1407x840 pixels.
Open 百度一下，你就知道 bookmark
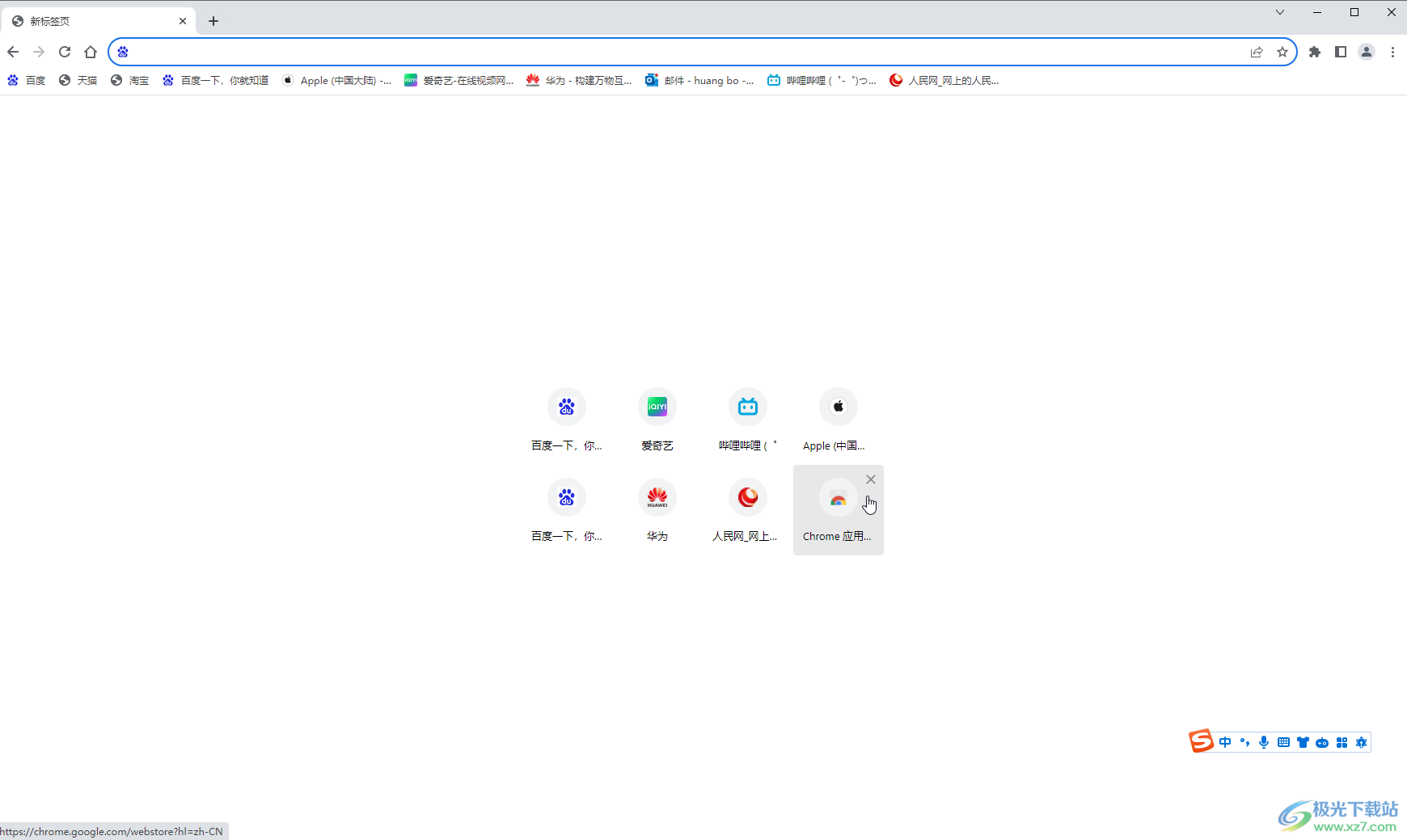point(216,80)
